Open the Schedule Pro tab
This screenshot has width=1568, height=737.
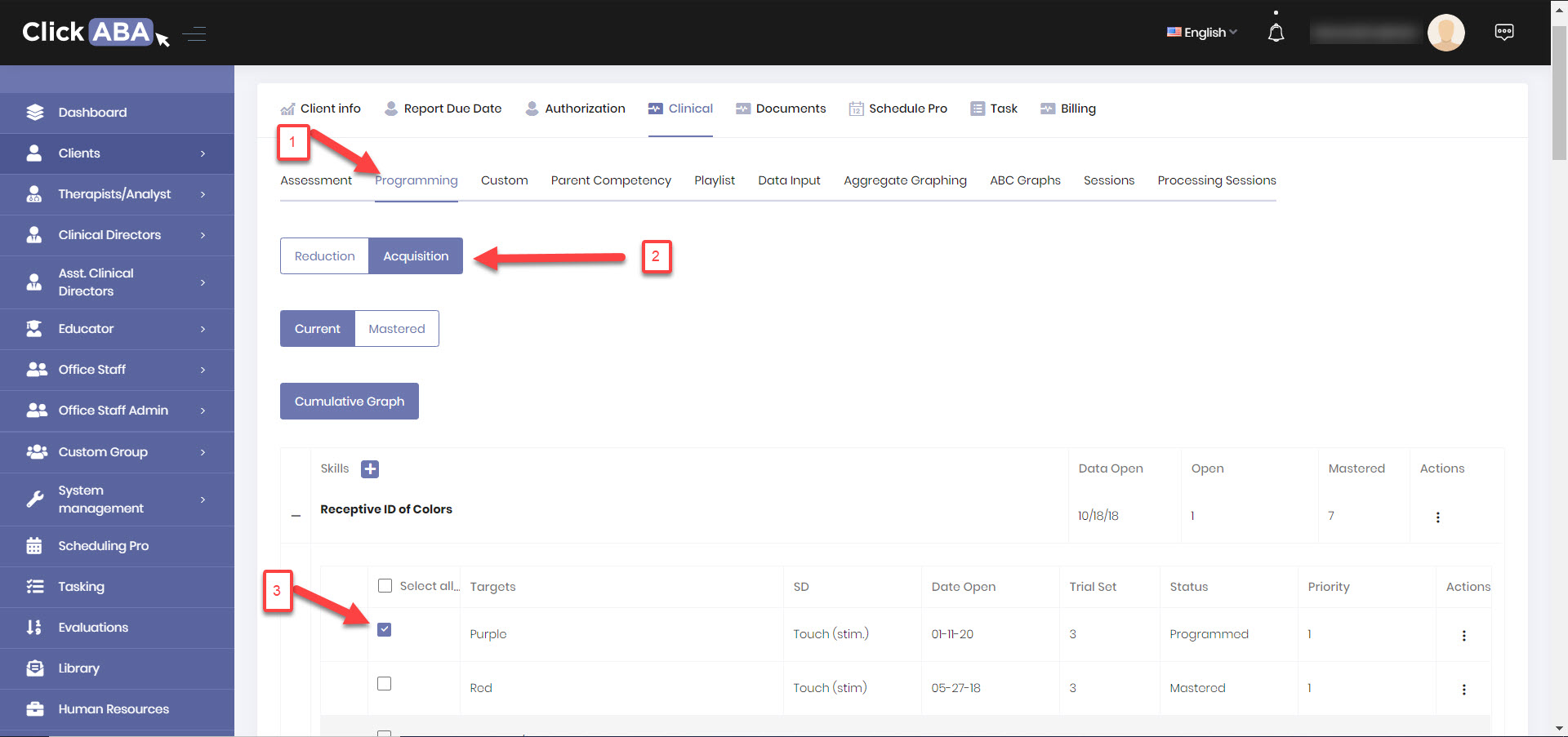point(898,109)
